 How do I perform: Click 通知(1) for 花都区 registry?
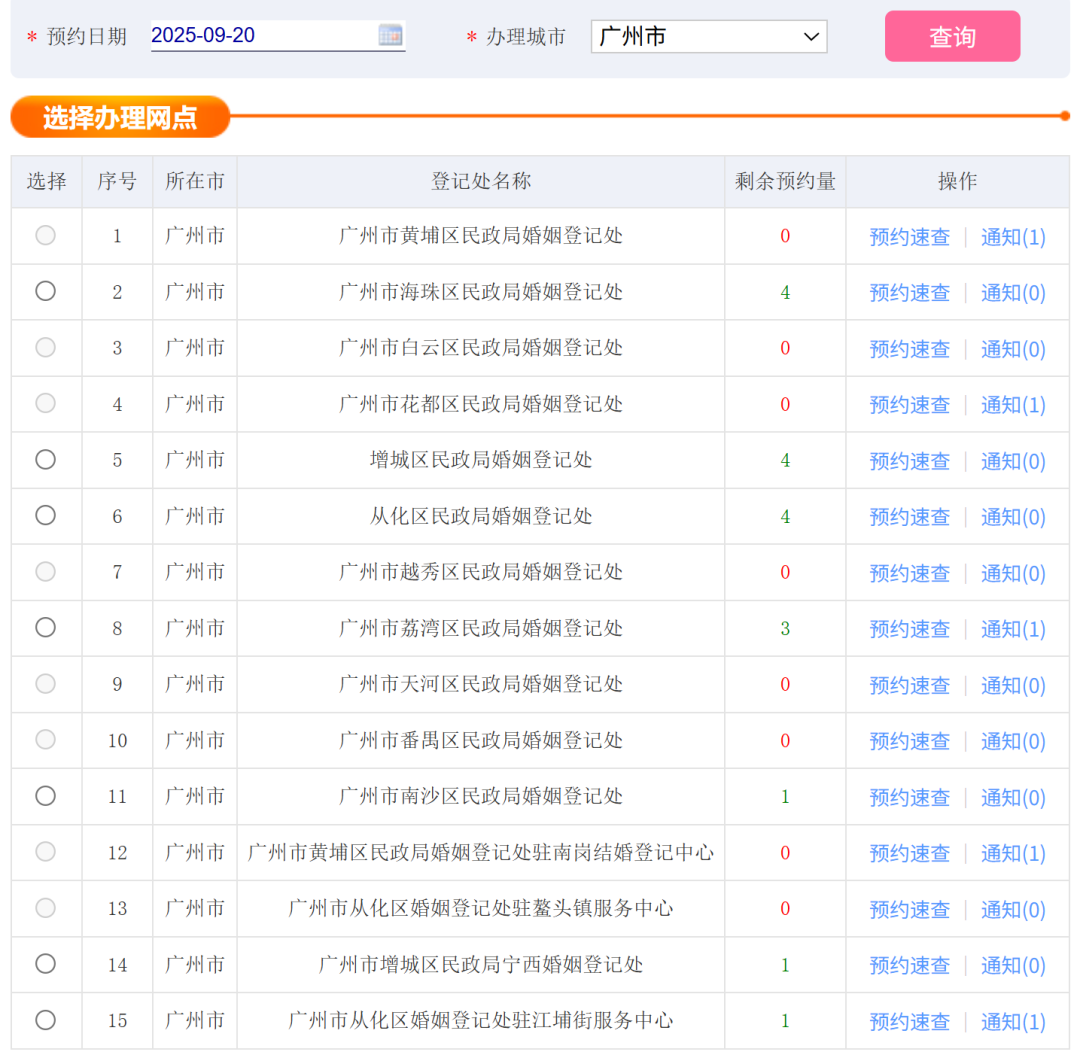click(x=1013, y=405)
